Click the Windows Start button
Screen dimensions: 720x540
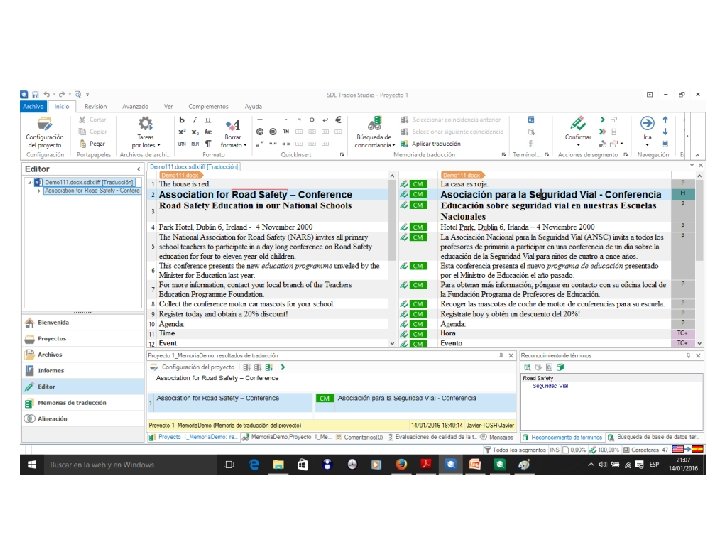32,465
